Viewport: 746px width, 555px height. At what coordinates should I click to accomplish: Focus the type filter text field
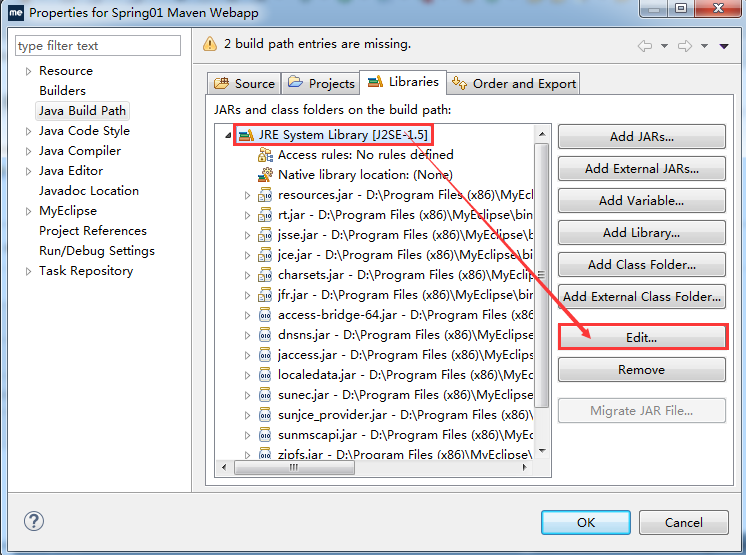[x=98, y=46]
